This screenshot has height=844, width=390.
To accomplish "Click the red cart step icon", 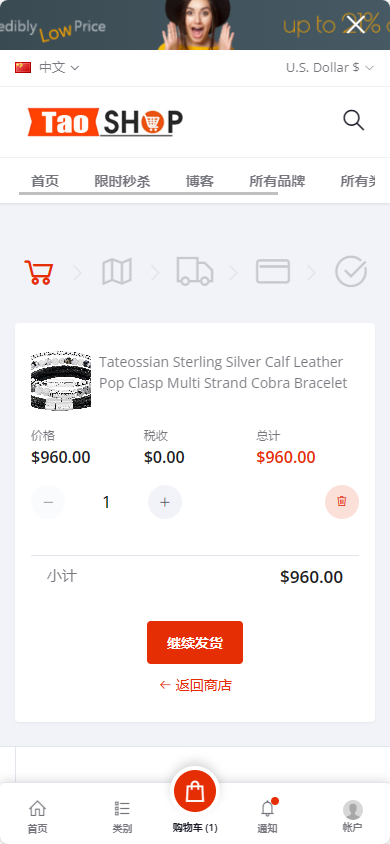I will coord(39,272).
